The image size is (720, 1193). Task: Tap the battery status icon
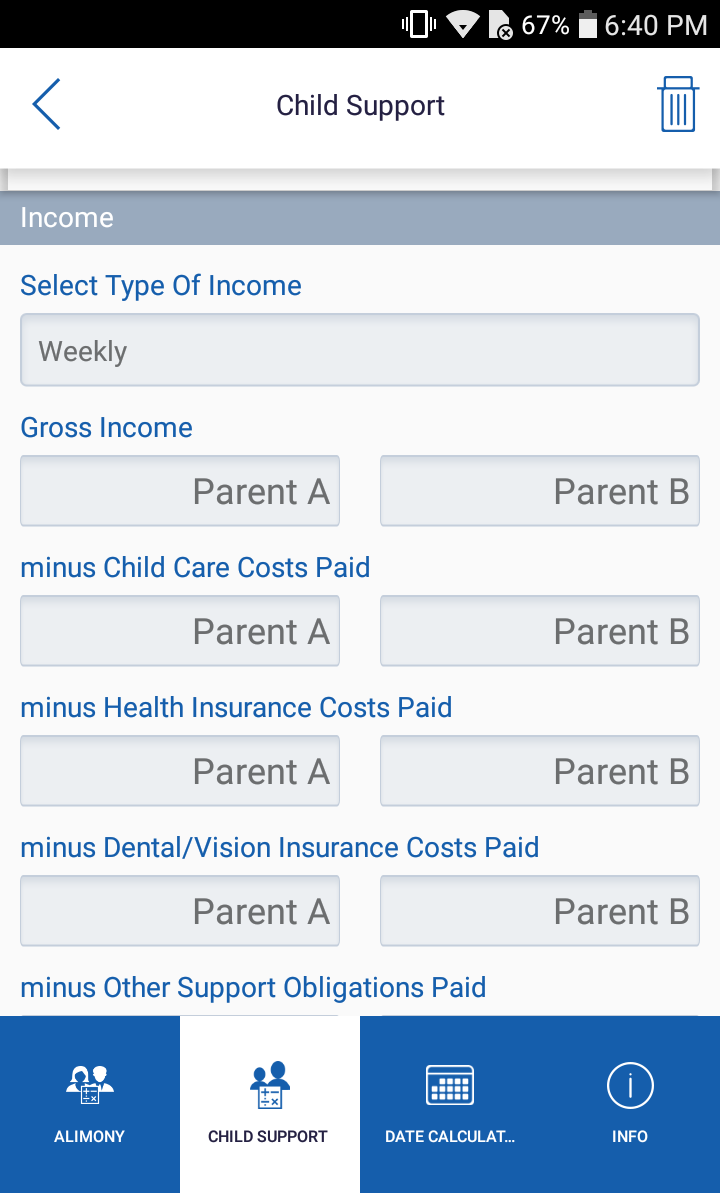[587, 24]
